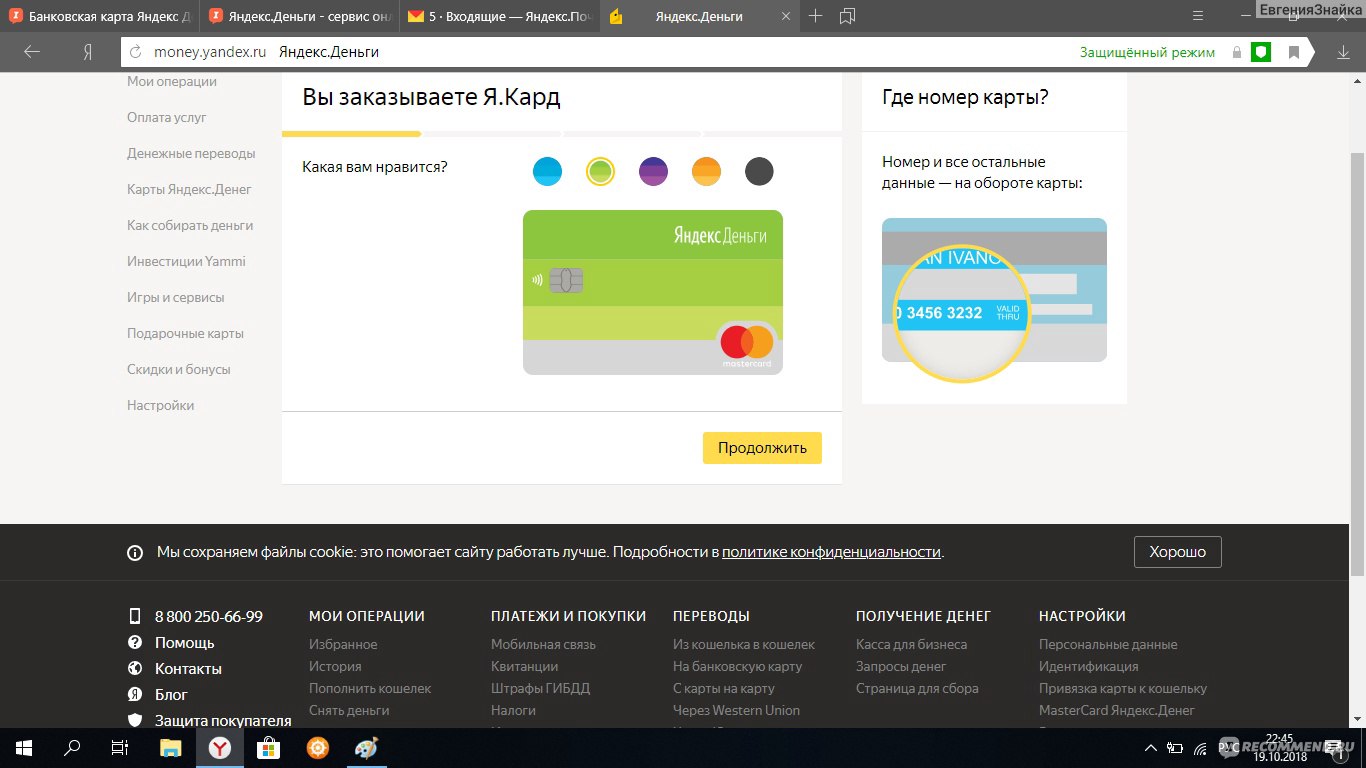Click the green card preview image

pyautogui.click(x=653, y=292)
